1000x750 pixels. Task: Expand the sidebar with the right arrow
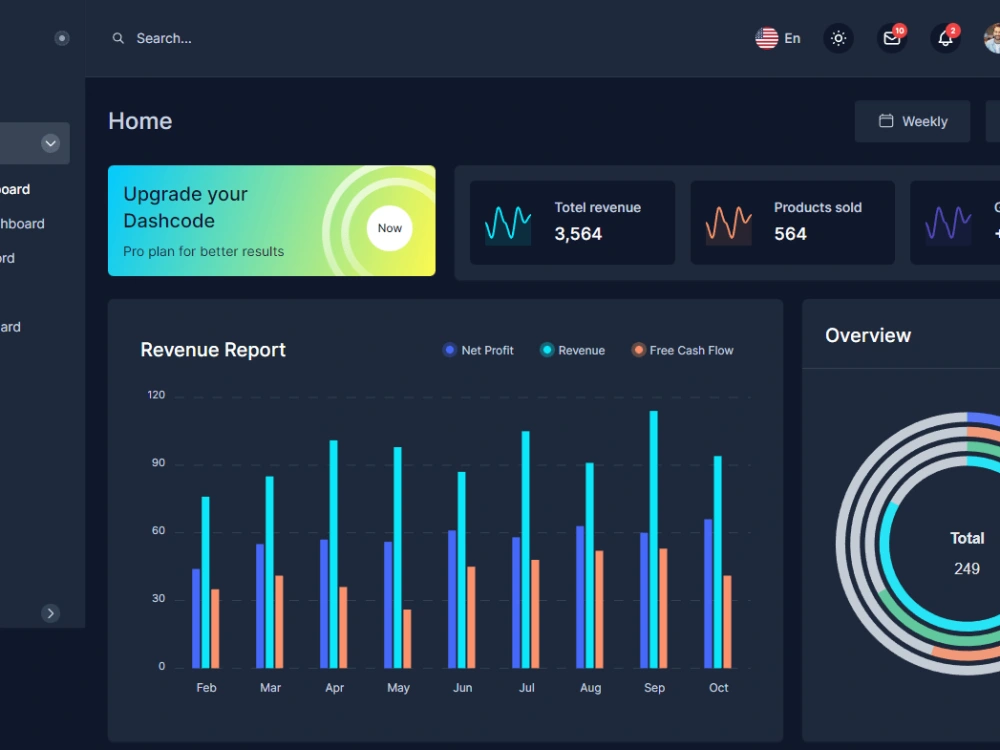pyautogui.click(x=50, y=614)
